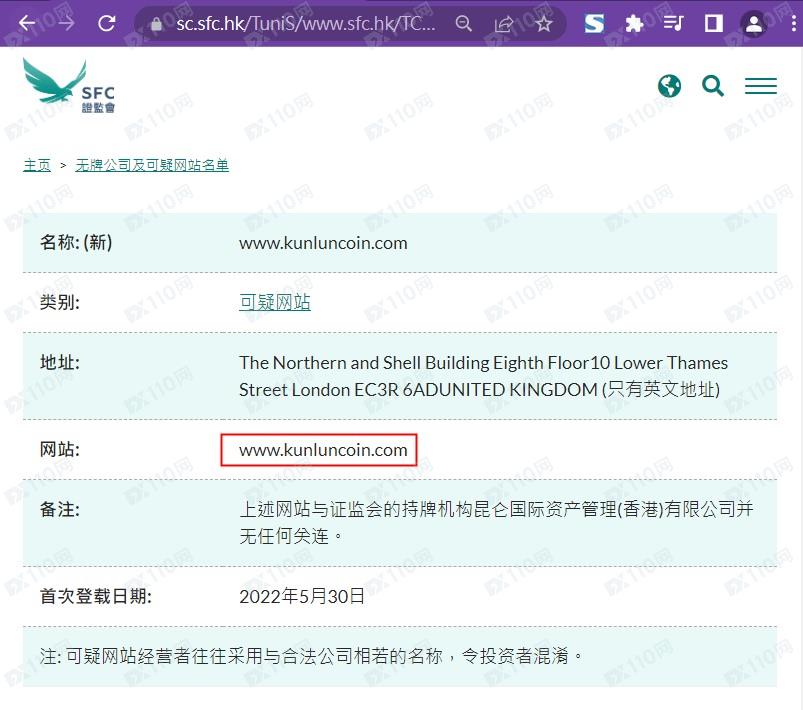Open the zoom magnifier in address bar
This screenshot has height=710, width=803.
(x=463, y=24)
